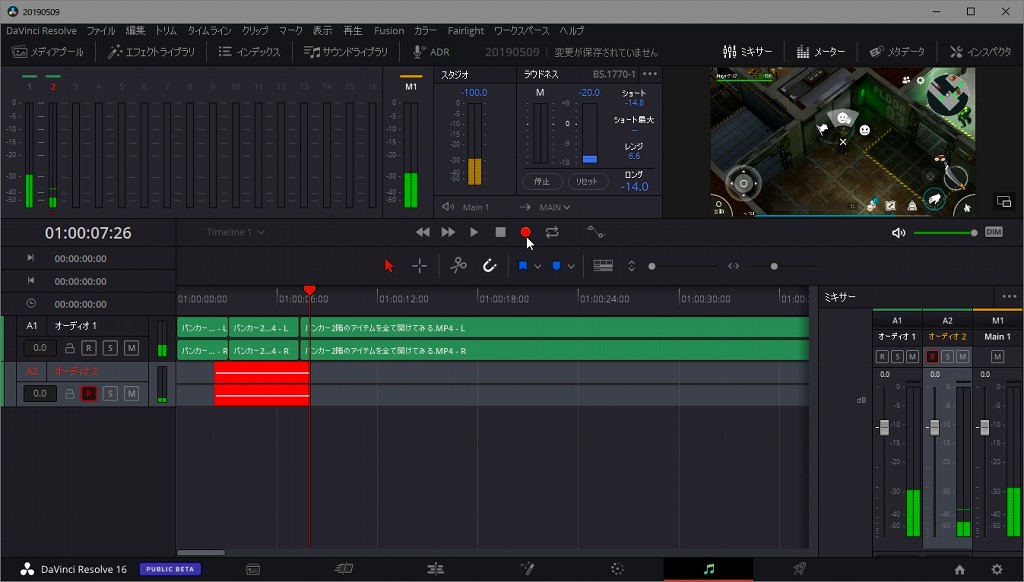Click the arrow pointer selection tool
1024x582 pixels.
(389, 266)
